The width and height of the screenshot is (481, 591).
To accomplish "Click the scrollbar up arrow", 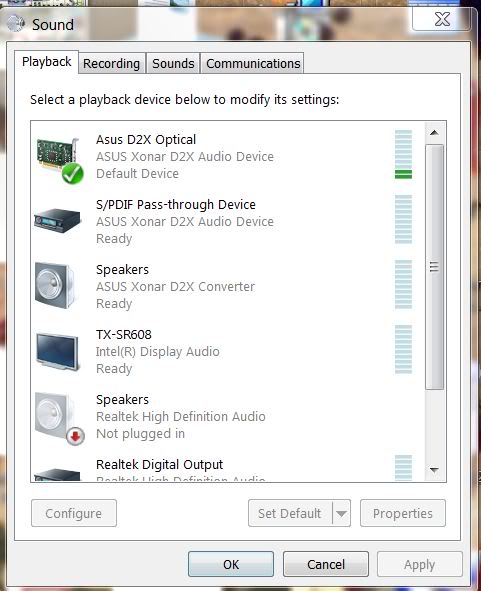I will [x=434, y=133].
